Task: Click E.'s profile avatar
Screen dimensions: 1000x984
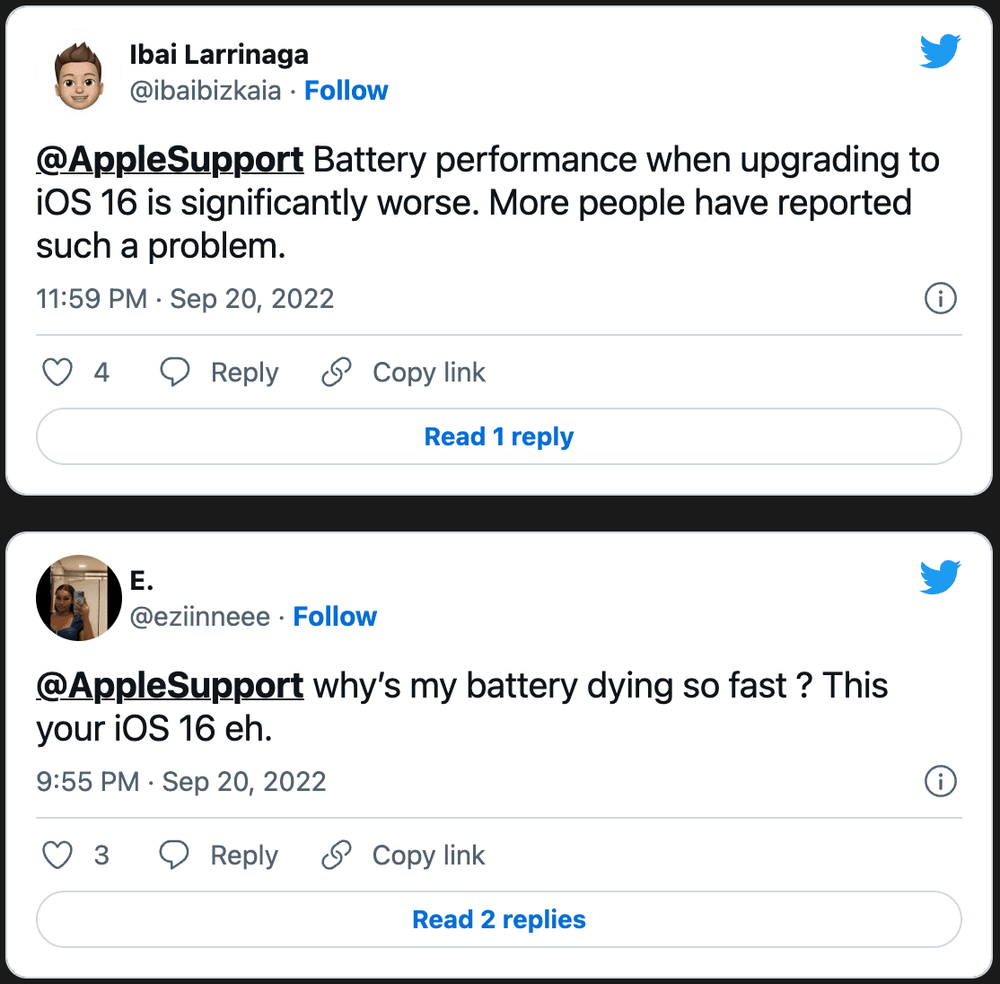Action: [79, 597]
